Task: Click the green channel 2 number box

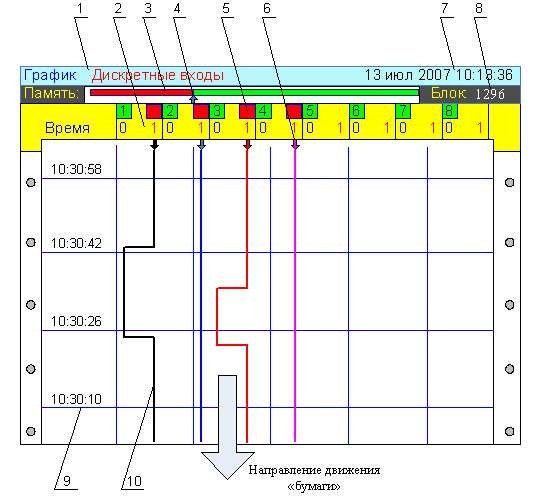Action: [170, 111]
